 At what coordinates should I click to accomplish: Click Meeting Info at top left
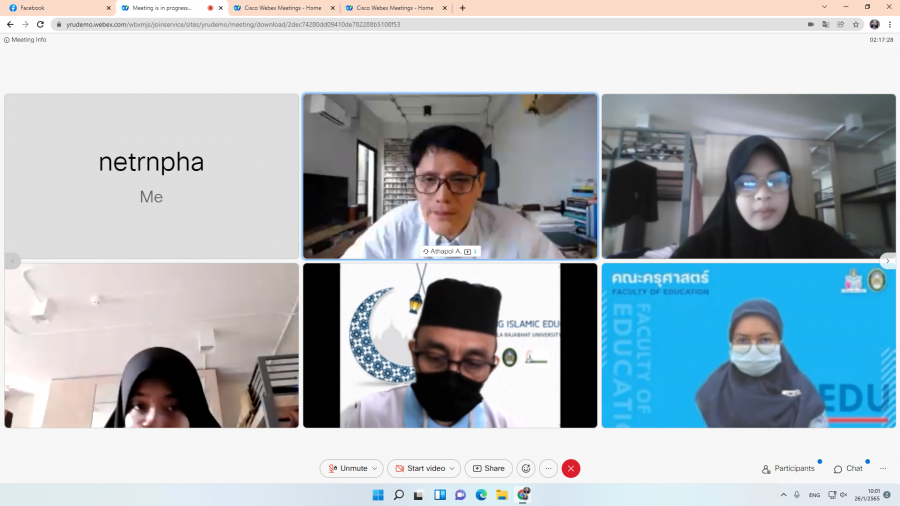click(x=26, y=40)
